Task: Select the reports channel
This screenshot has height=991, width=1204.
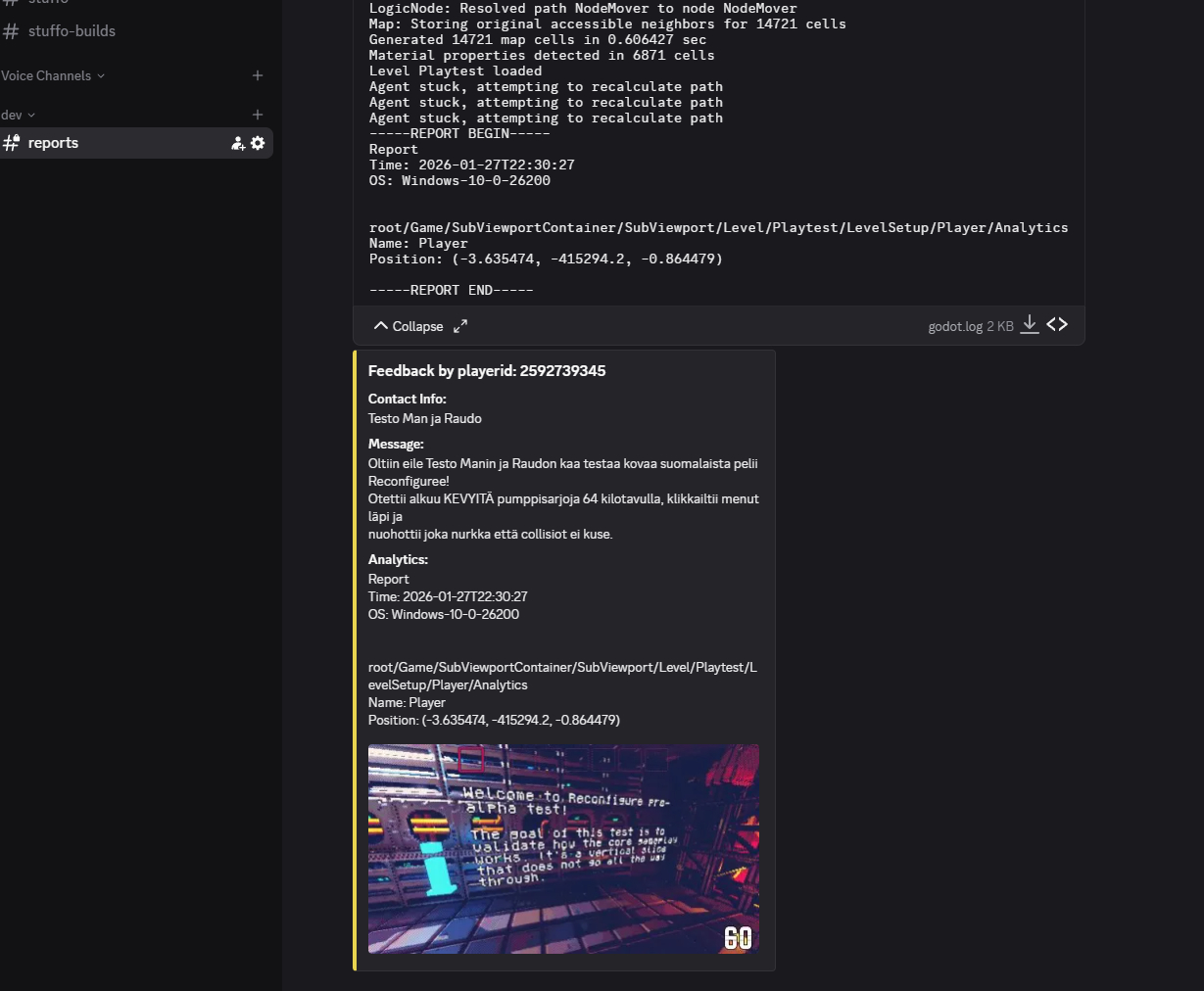Action: 53,143
